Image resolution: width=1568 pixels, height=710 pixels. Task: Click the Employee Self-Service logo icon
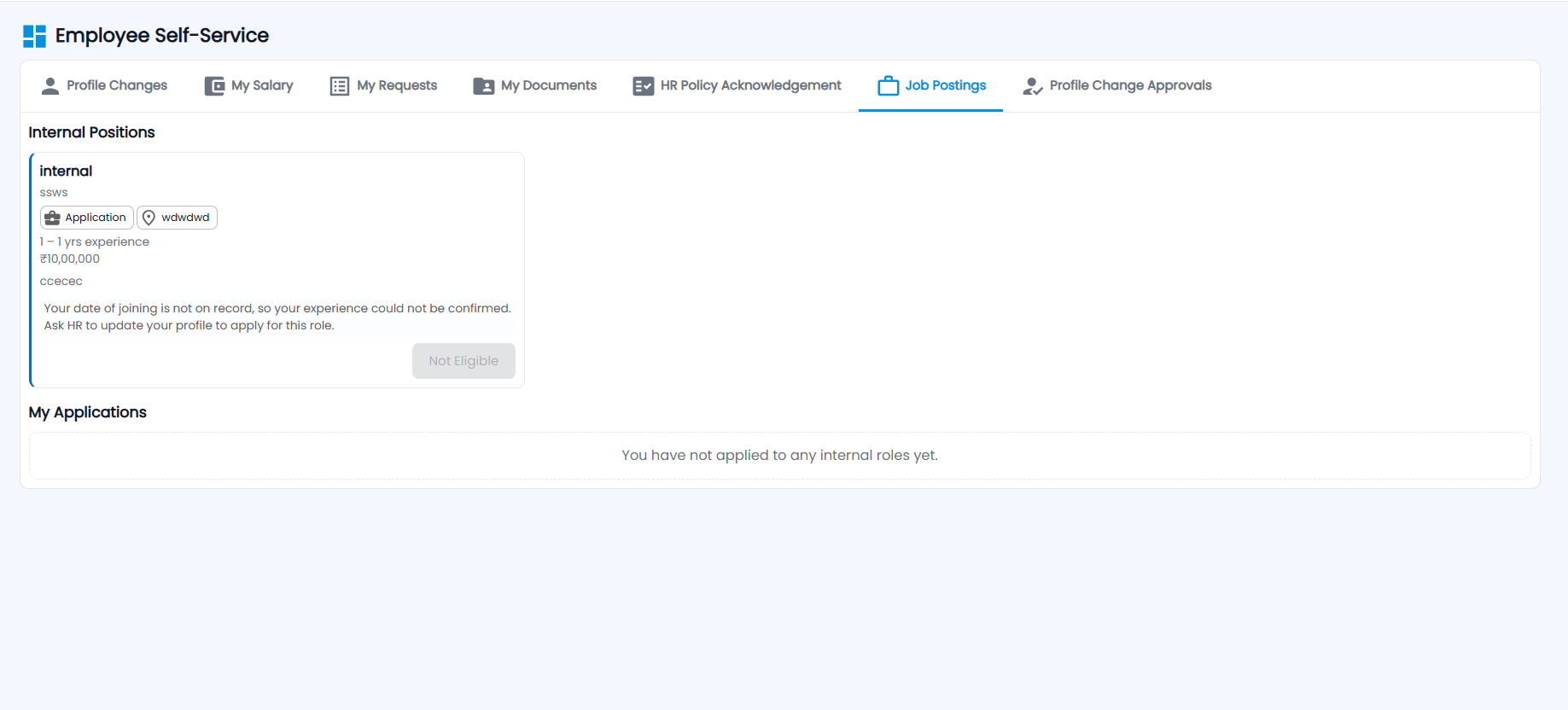[x=34, y=36]
